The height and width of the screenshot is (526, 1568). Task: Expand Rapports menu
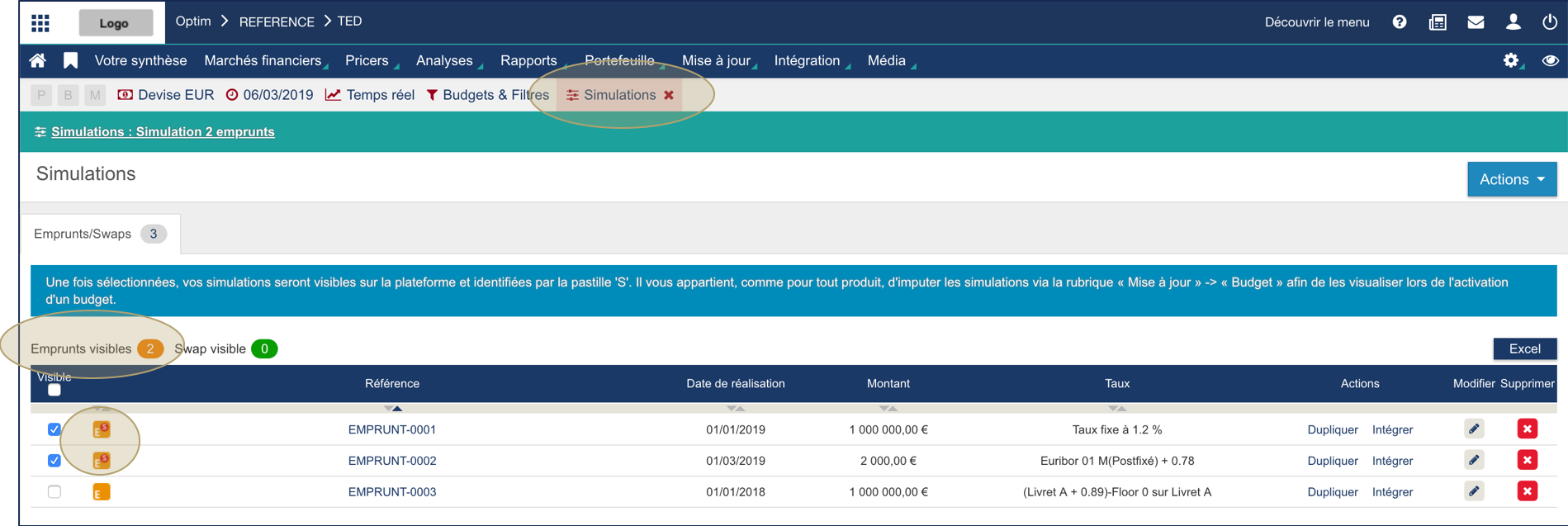[x=531, y=60]
